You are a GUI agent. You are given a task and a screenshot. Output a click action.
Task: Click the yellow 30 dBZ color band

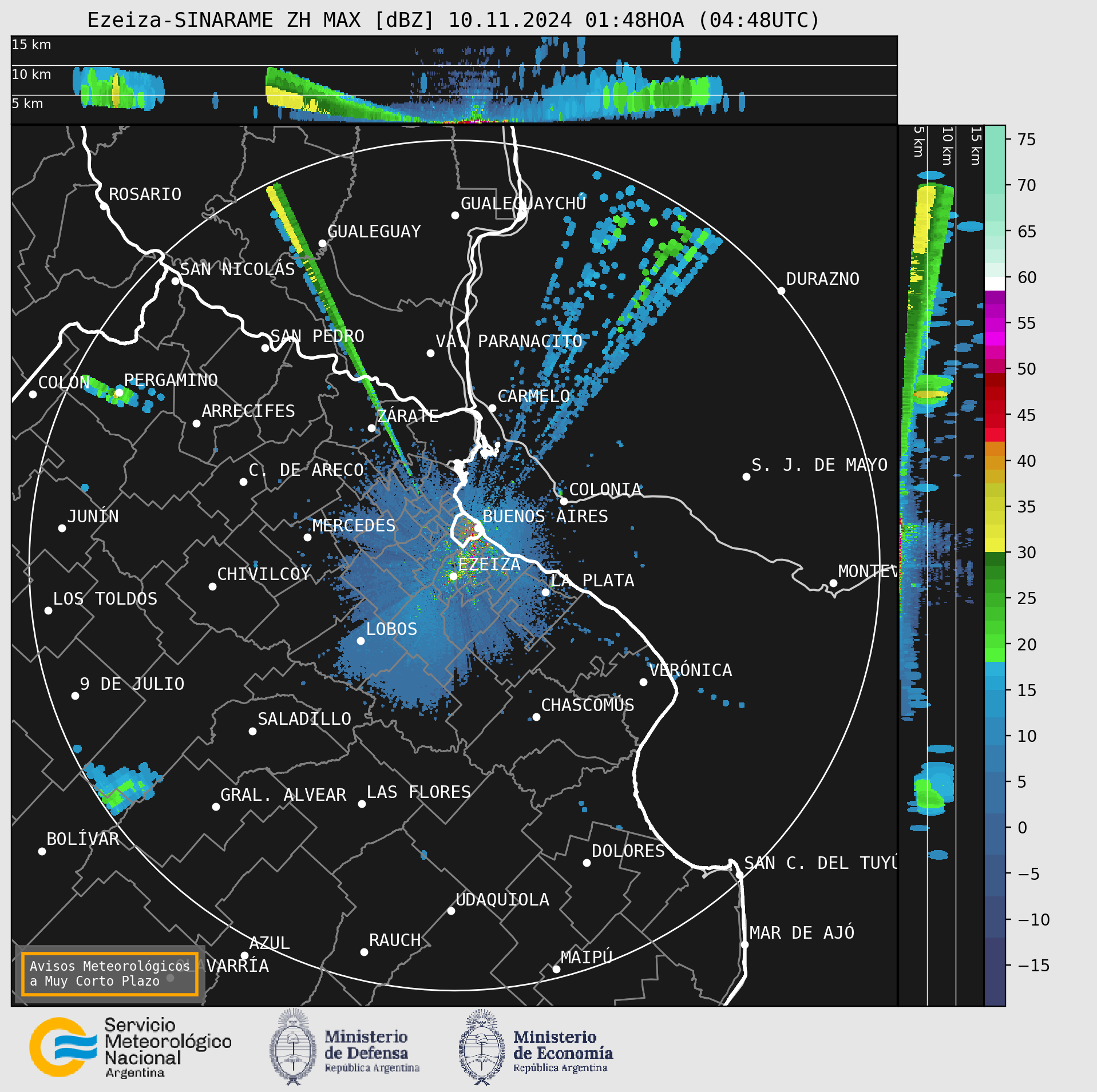click(x=995, y=545)
